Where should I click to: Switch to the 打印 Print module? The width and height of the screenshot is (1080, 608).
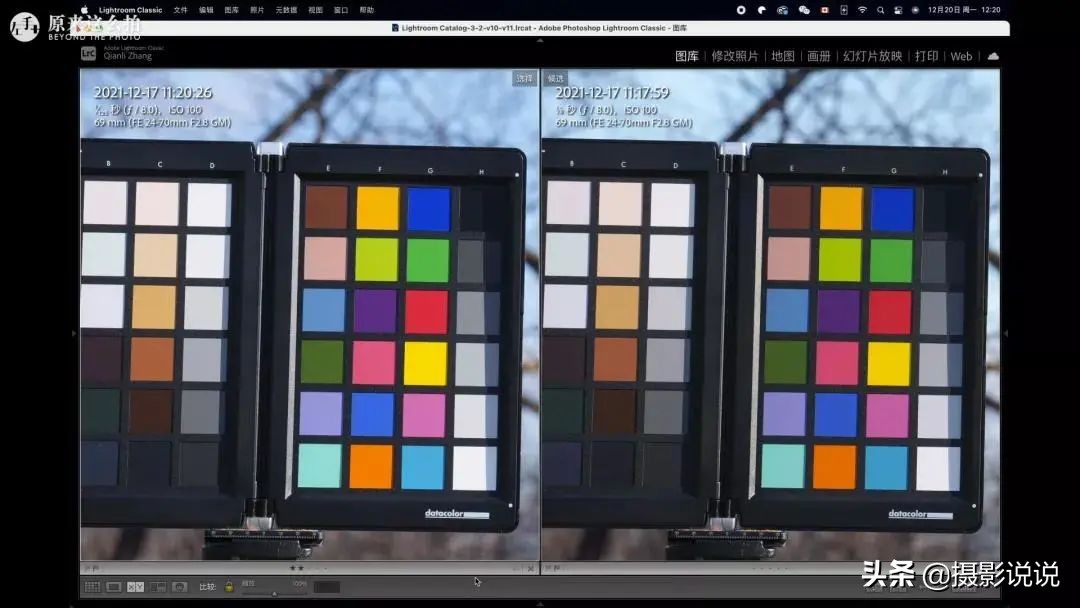(926, 56)
